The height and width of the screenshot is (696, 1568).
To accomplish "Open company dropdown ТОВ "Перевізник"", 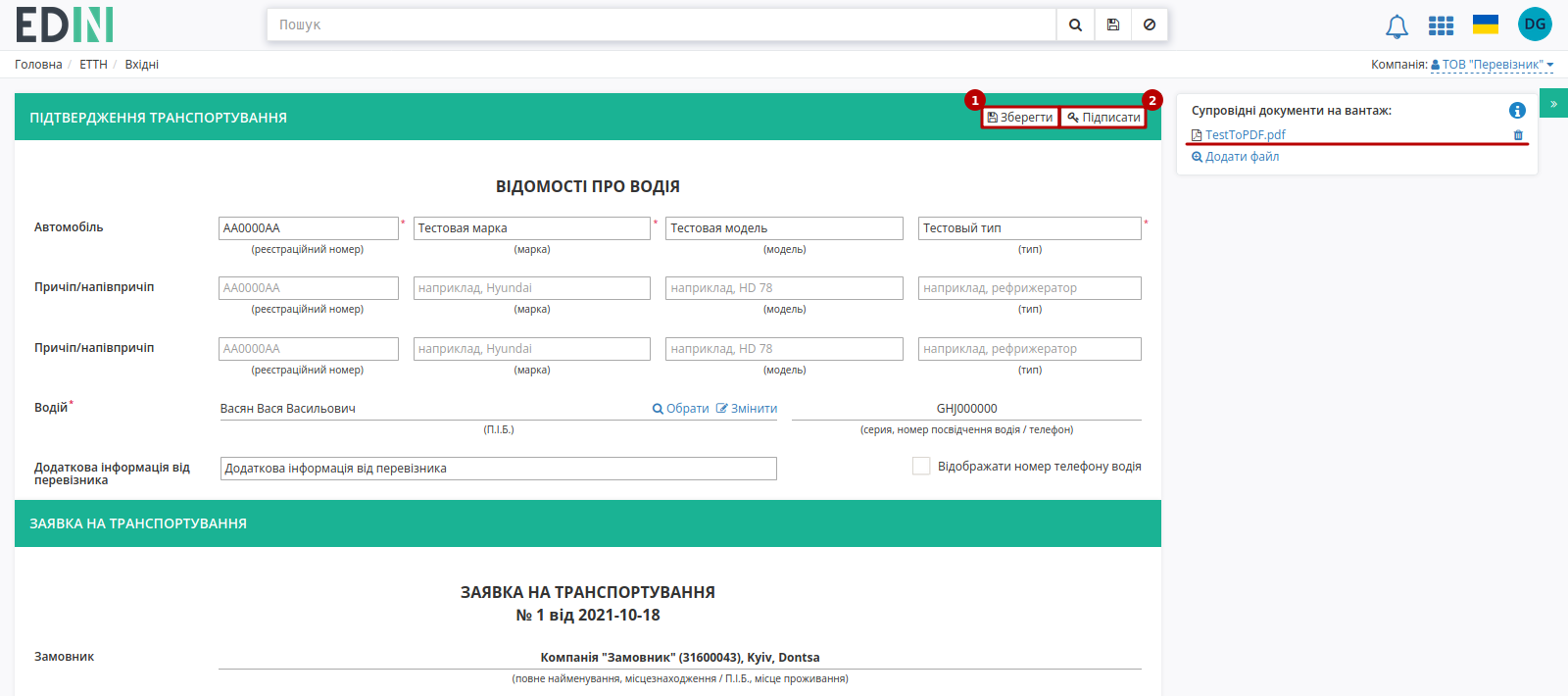I will tap(1493, 65).
